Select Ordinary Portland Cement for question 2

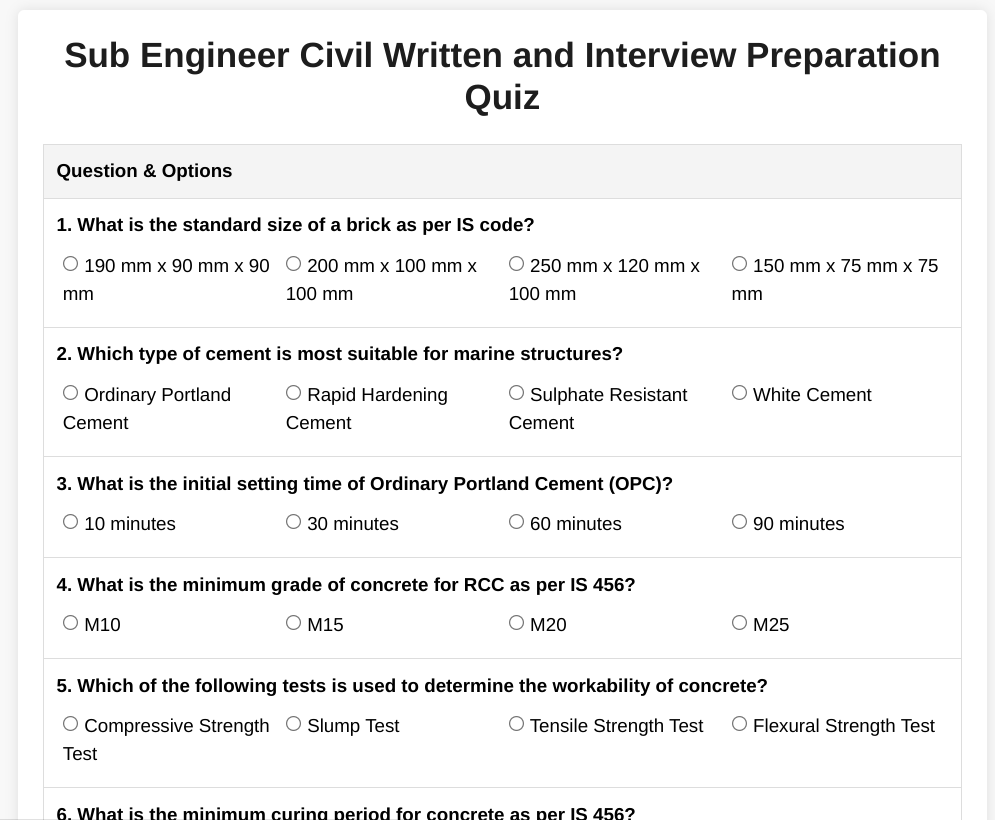pos(70,392)
